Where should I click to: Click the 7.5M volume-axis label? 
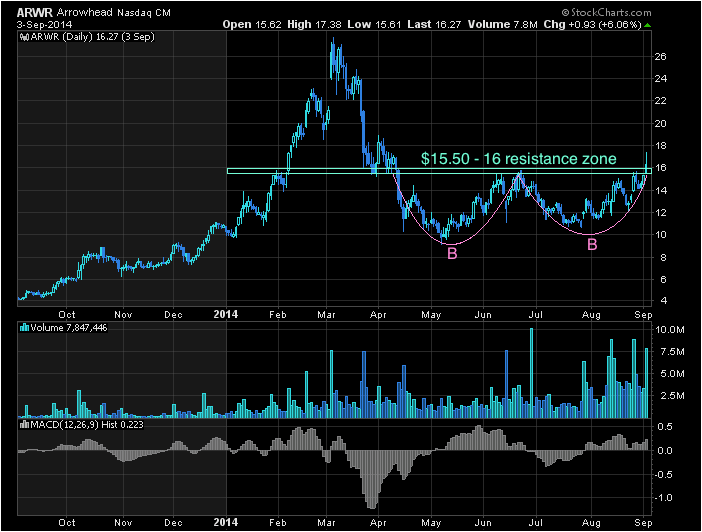[x=672, y=352]
